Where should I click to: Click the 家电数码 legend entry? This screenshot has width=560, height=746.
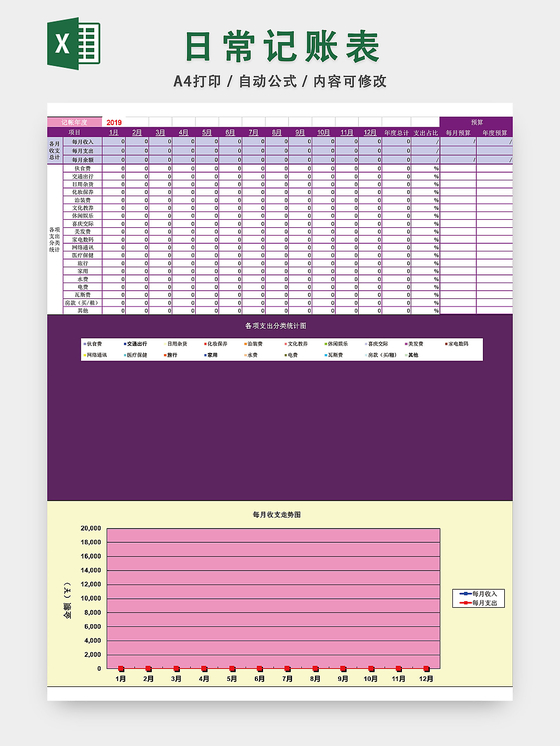457,344
